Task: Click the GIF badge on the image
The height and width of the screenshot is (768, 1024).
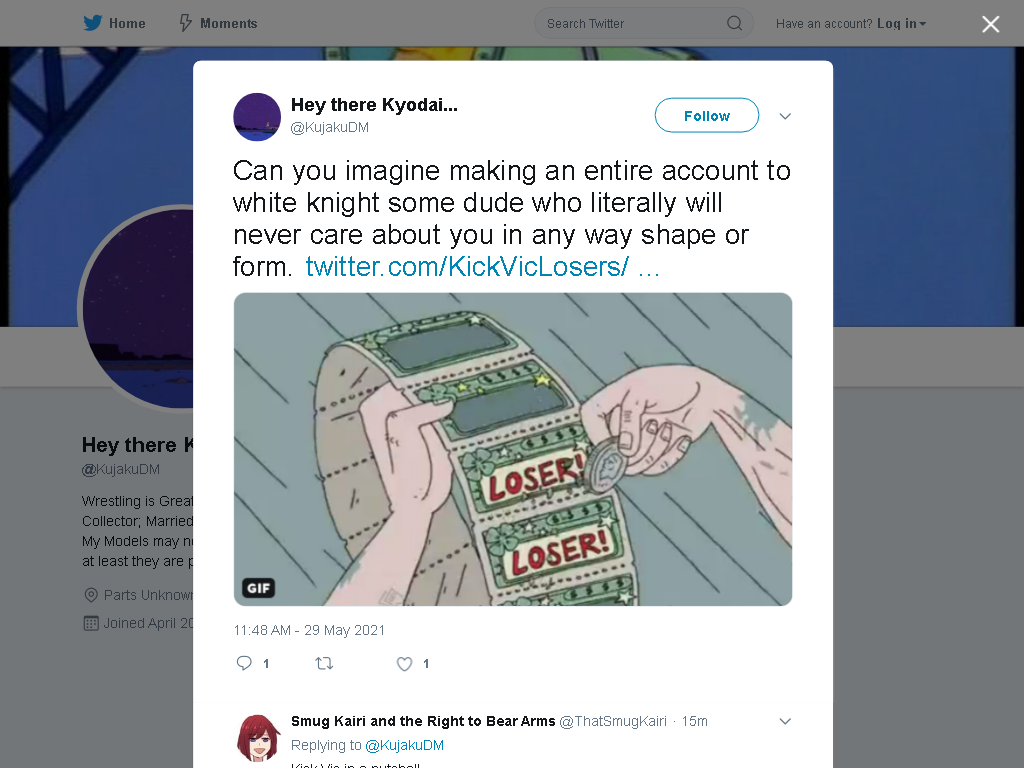Action: tap(259, 588)
